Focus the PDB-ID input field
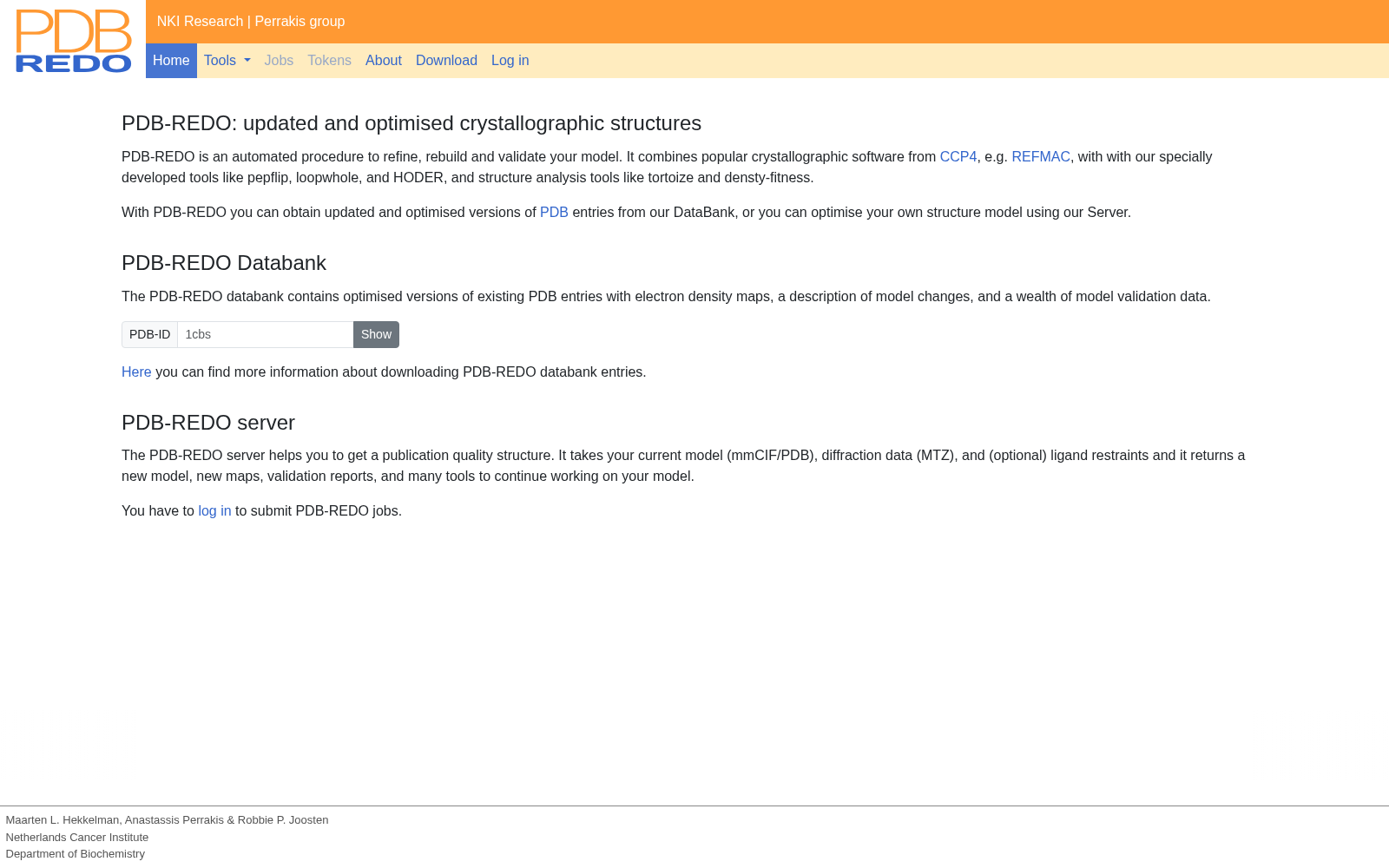The image size is (1389, 868). [x=265, y=335]
